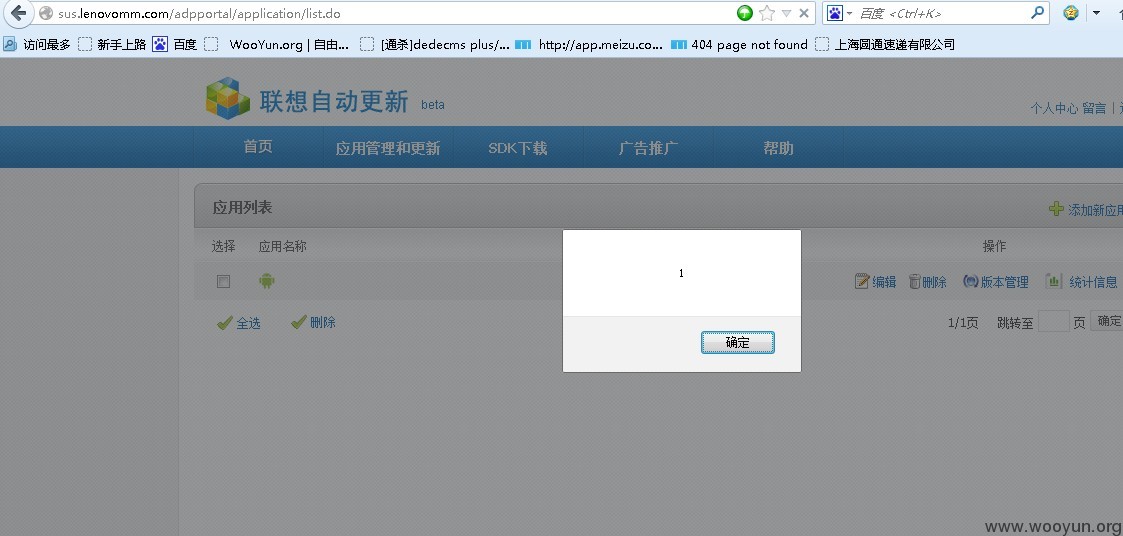
Task: Open the 访问最多 bookmark
Action: (x=37, y=44)
